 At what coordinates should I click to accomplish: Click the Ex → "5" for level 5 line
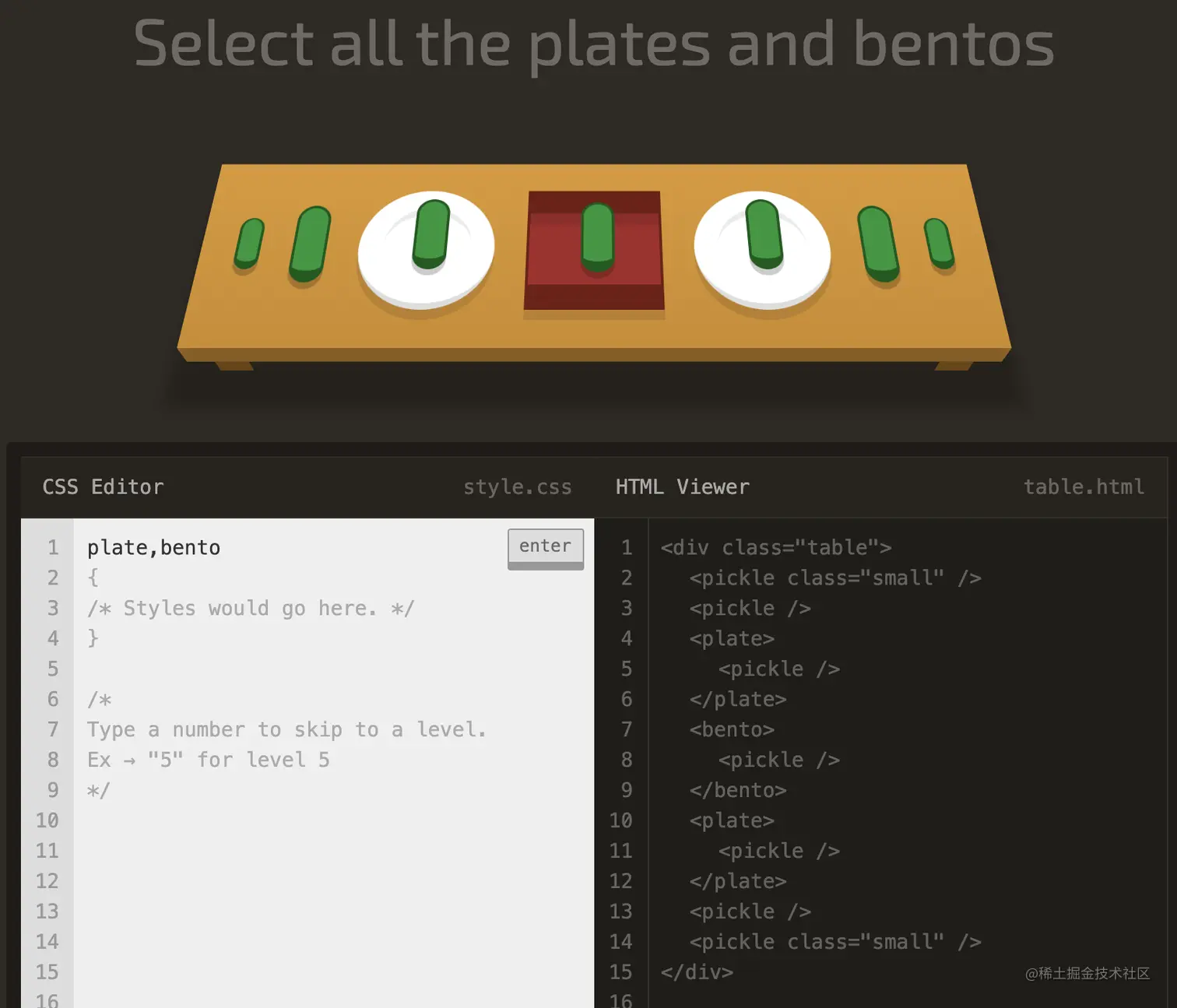coord(209,760)
